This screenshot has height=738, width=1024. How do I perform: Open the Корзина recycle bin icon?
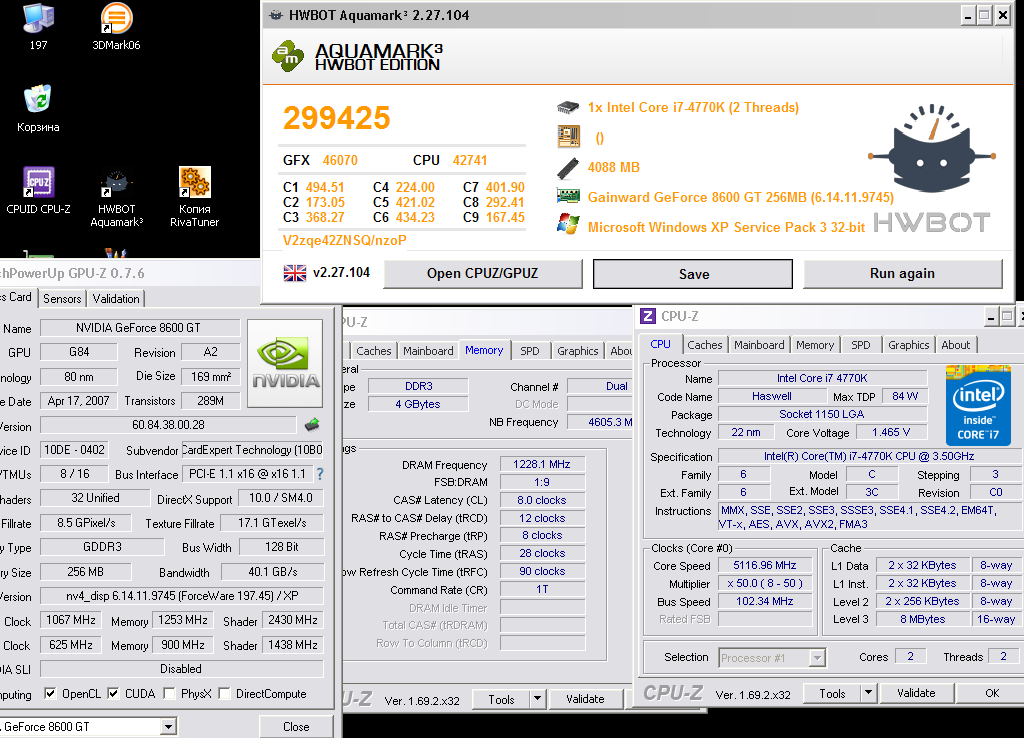(38, 108)
